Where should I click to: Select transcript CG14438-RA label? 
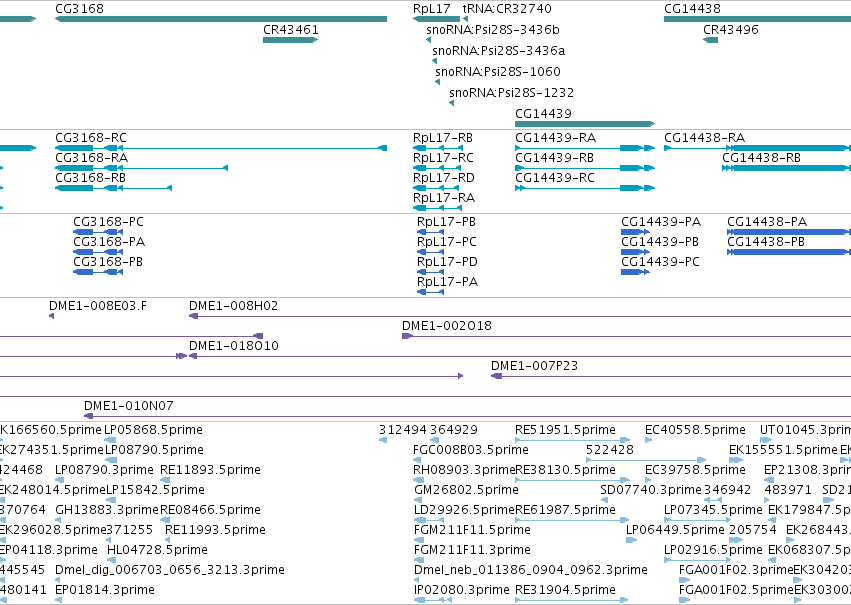pos(704,138)
